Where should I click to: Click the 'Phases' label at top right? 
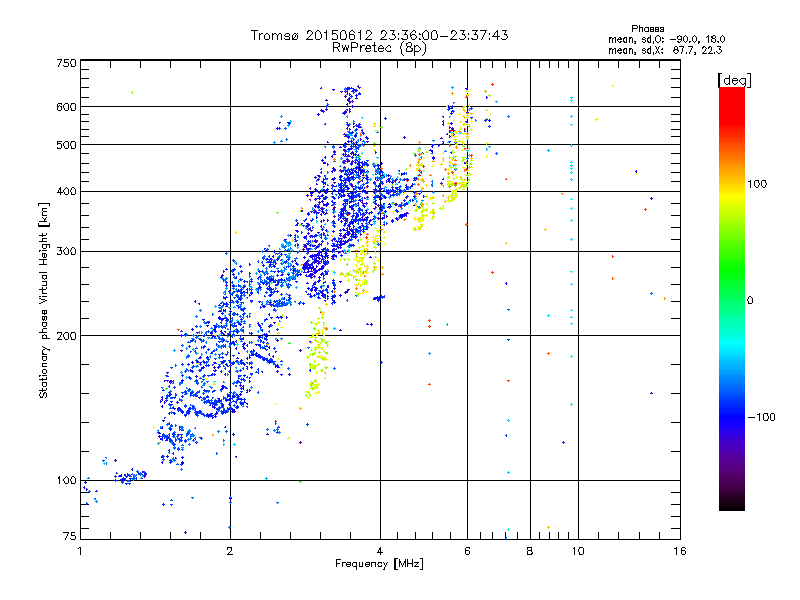pos(647,29)
